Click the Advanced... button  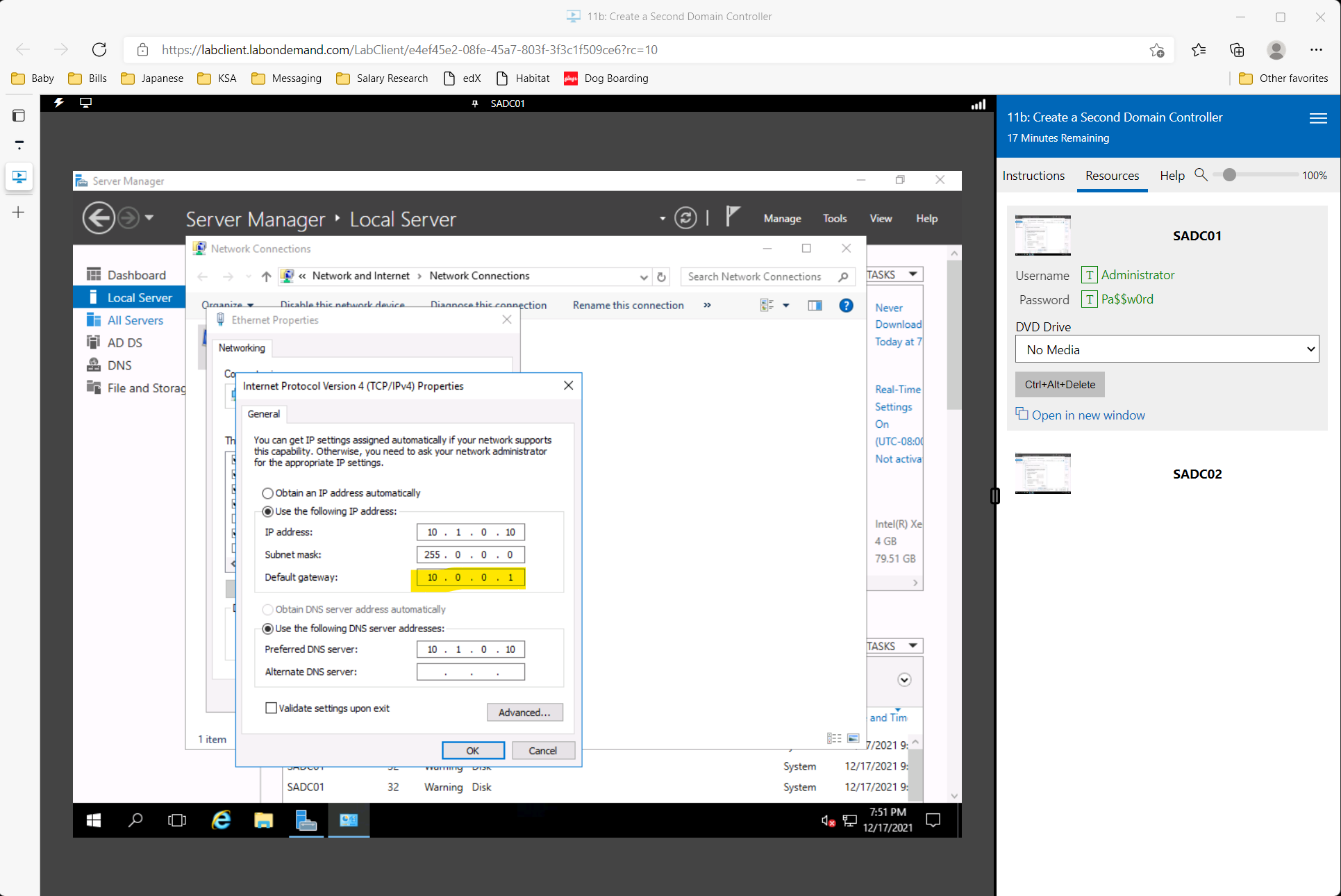point(524,713)
